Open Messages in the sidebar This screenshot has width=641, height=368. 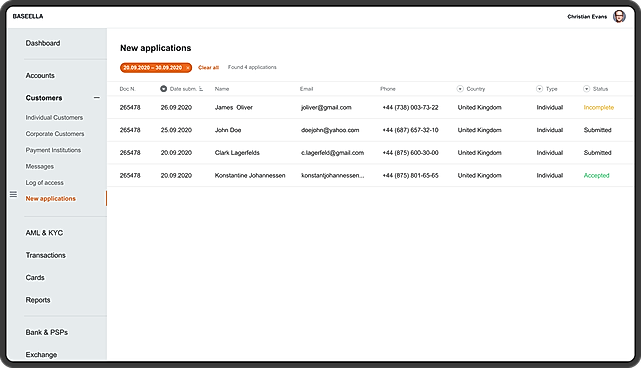coord(40,166)
